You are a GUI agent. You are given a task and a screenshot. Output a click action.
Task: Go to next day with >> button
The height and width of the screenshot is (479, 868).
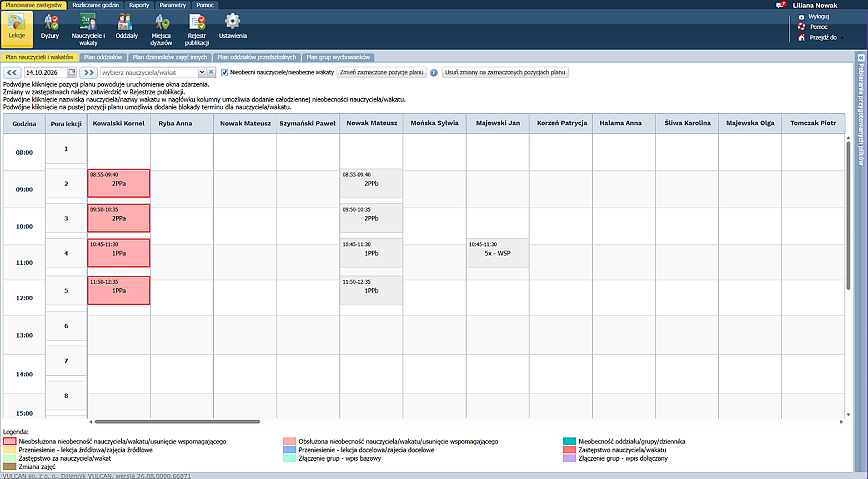pyautogui.click(x=88, y=73)
